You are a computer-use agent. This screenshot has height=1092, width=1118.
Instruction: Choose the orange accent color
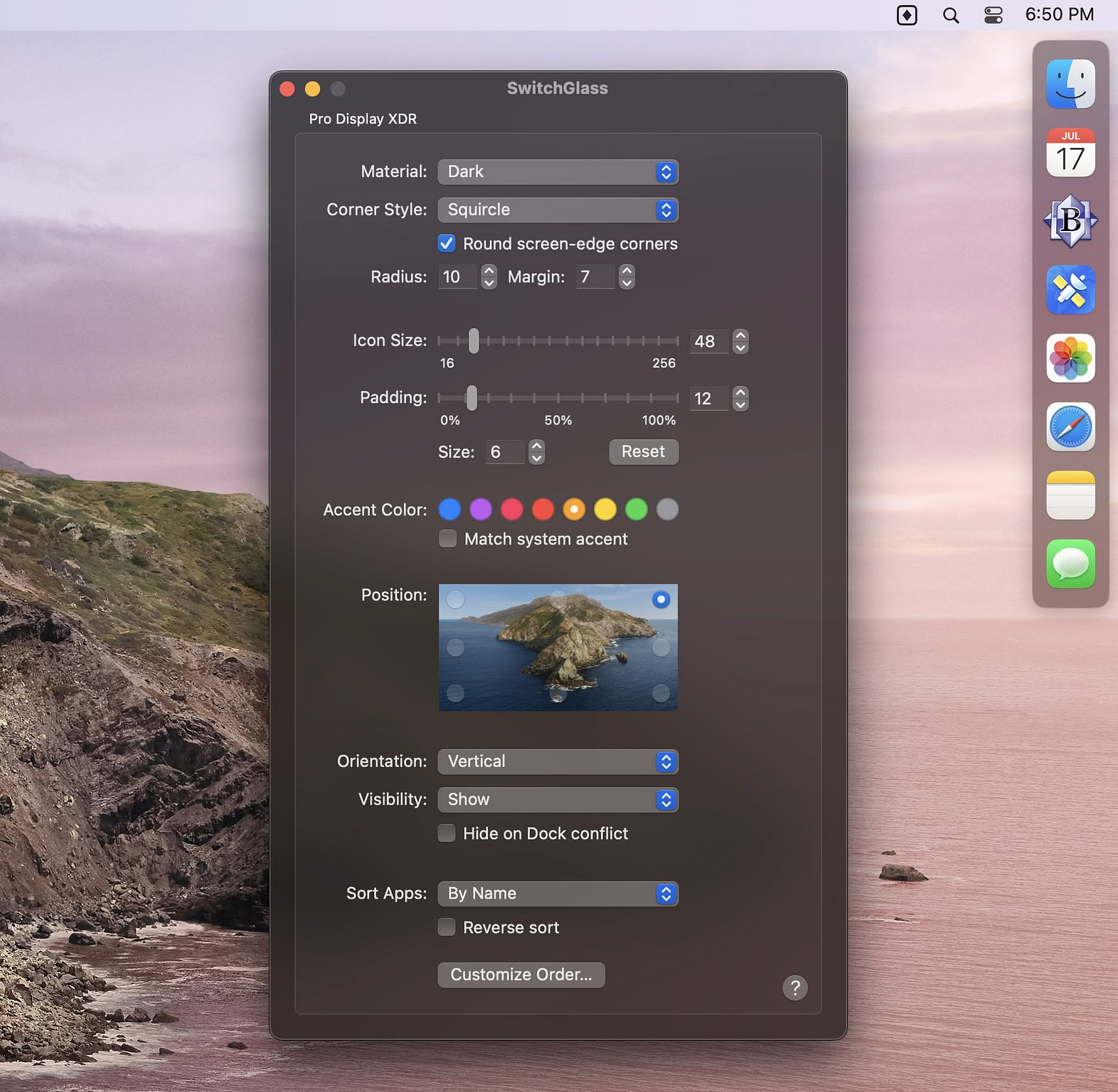pos(574,509)
